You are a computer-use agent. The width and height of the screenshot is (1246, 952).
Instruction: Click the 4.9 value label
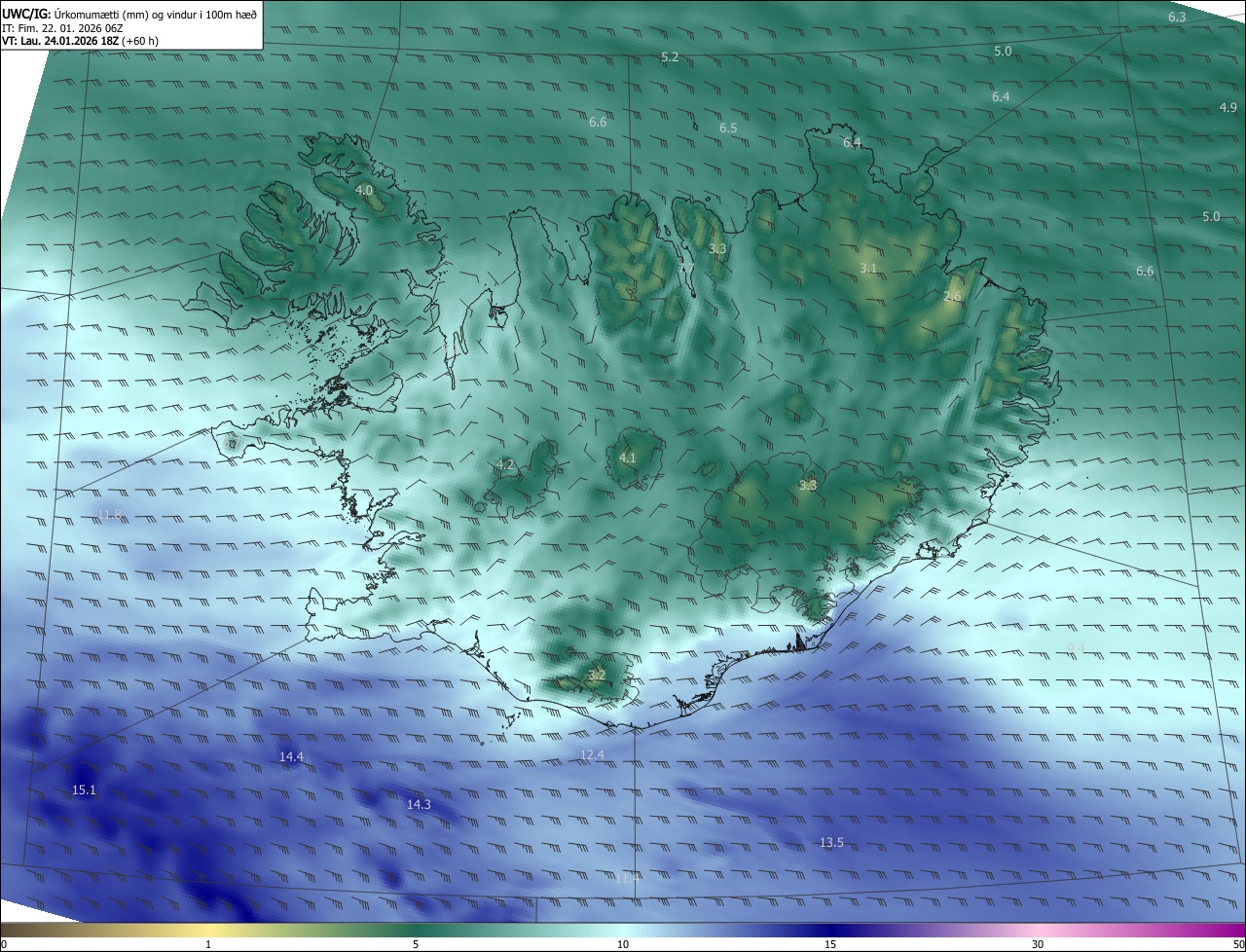(1228, 107)
